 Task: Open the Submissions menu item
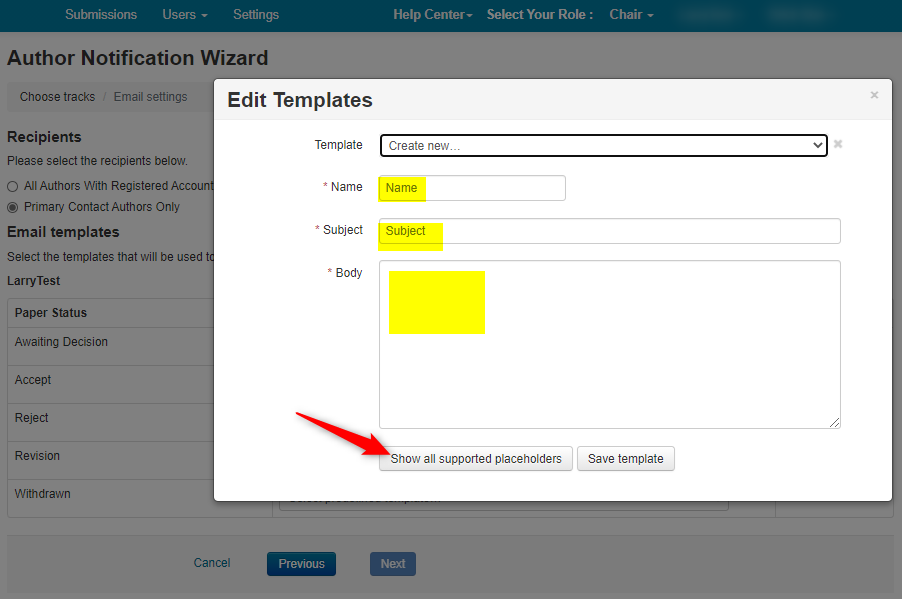(101, 15)
